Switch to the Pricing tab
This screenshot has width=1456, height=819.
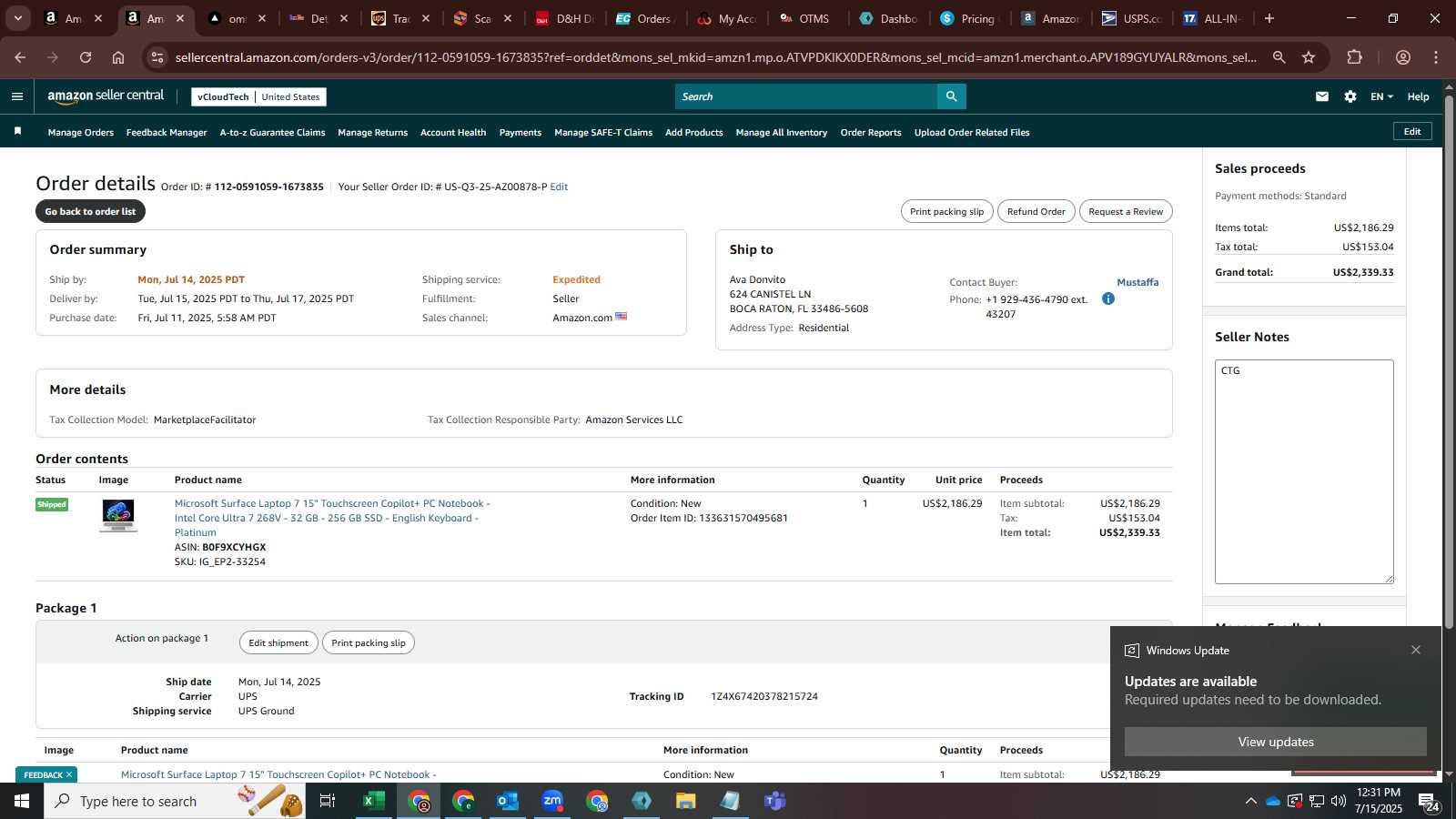tap(970, 18)
